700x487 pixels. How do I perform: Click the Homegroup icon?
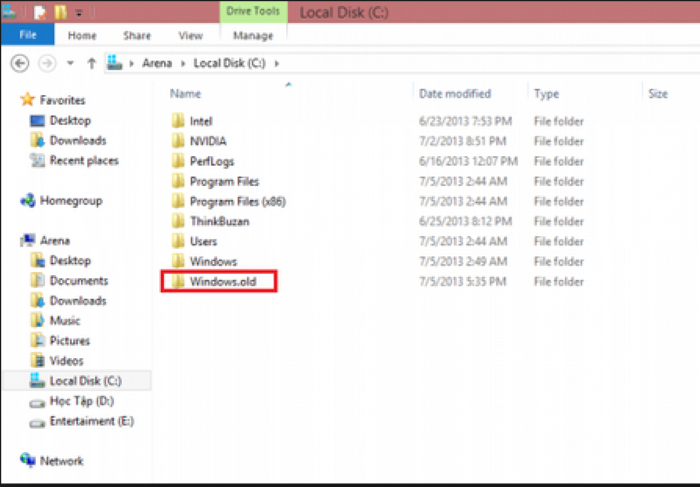tap(28, 200)
